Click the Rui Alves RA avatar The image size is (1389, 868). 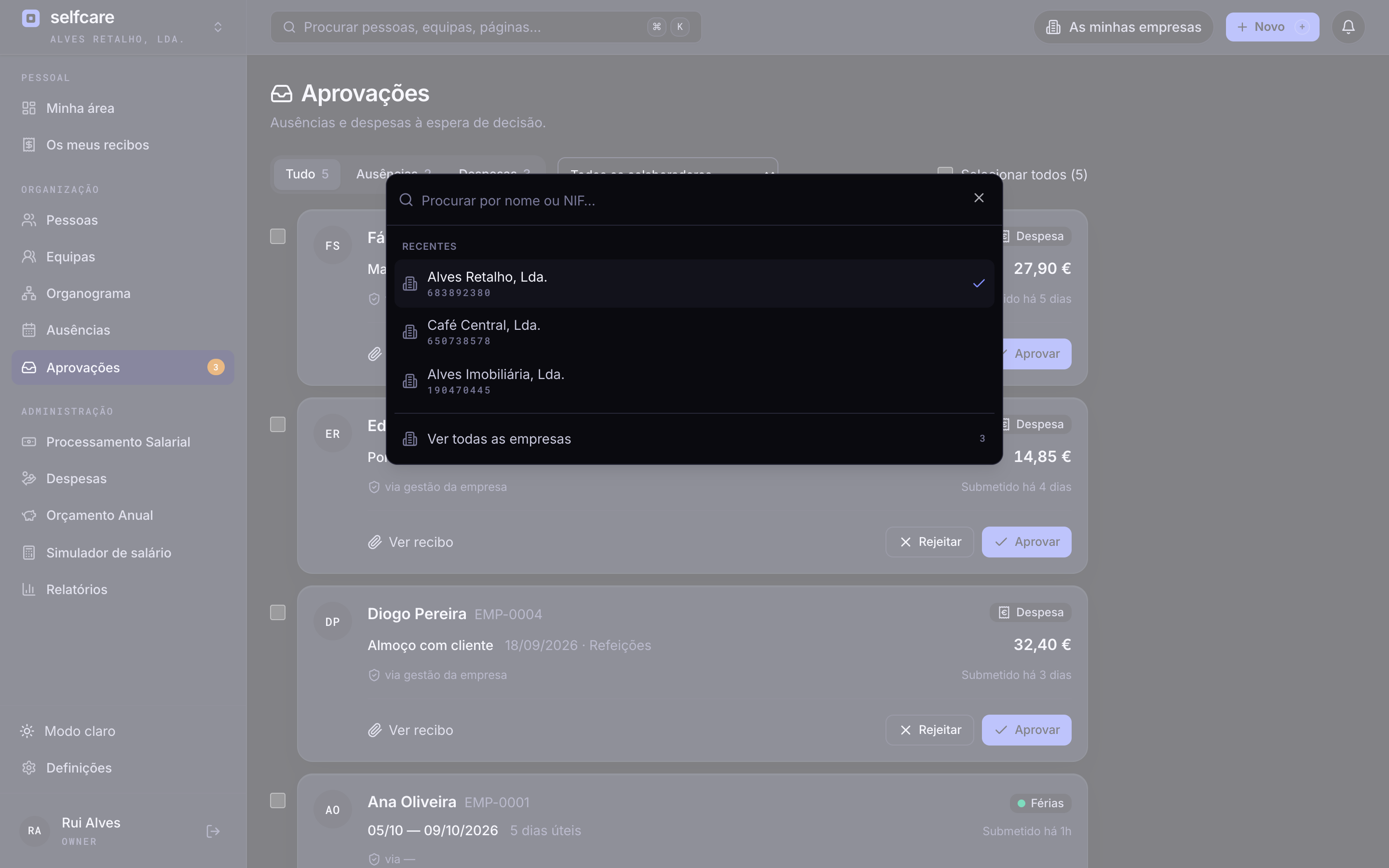34,831
